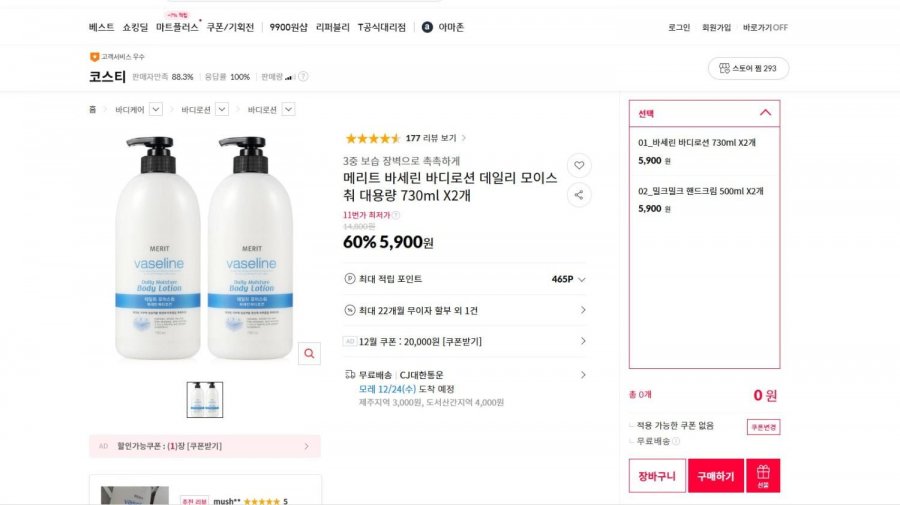Image resolution: width=900 pixels, height=505 pixels.
Task: Click the gift (선물) icon button
Action: coord(763,476)
